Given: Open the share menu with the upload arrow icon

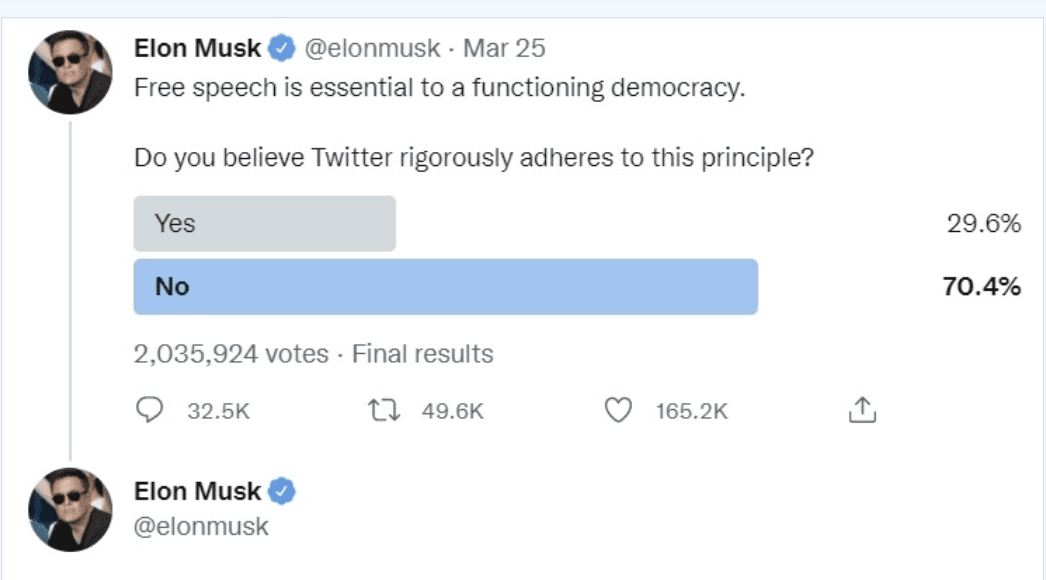Looking at the screenshot, I should (x=861, y=409).
